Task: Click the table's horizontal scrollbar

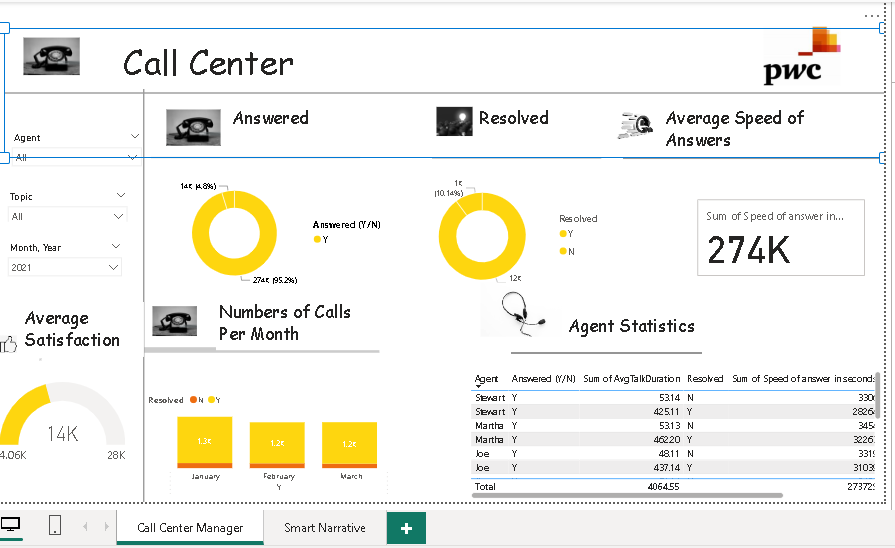Action: [x=627, y=495]
